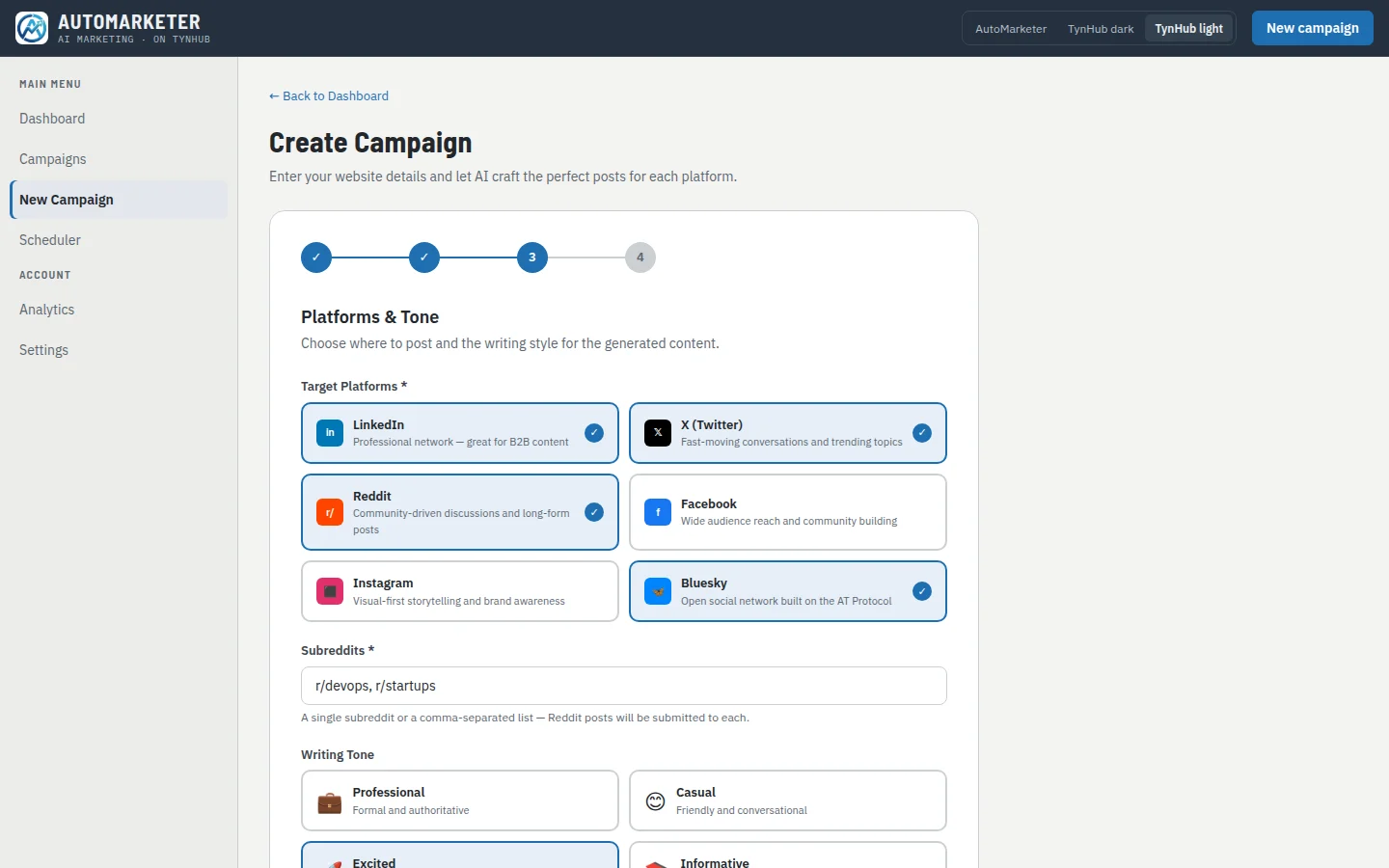Click the Bluesky butterfly icon

tap(658, 591)
